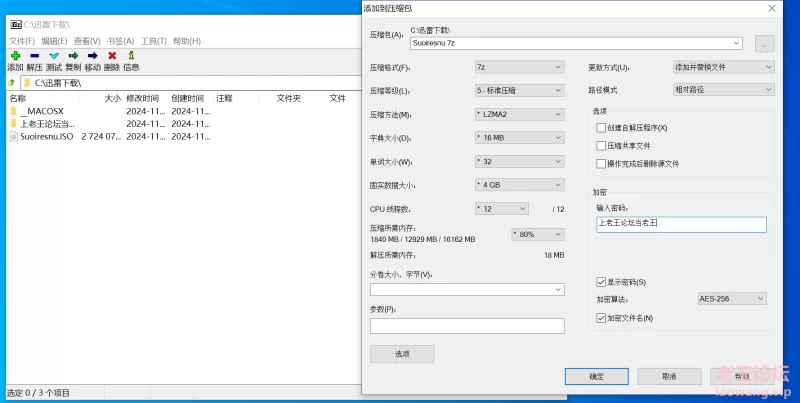Toggle 创建自解压程序(X) checkbox
Screen dimensions: 800x403
tap(601, 128)
